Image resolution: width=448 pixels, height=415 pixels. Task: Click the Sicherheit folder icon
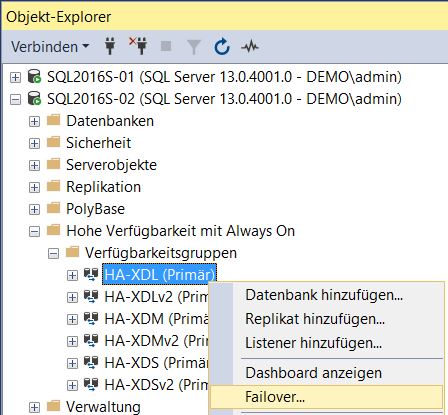pos(53,142)
